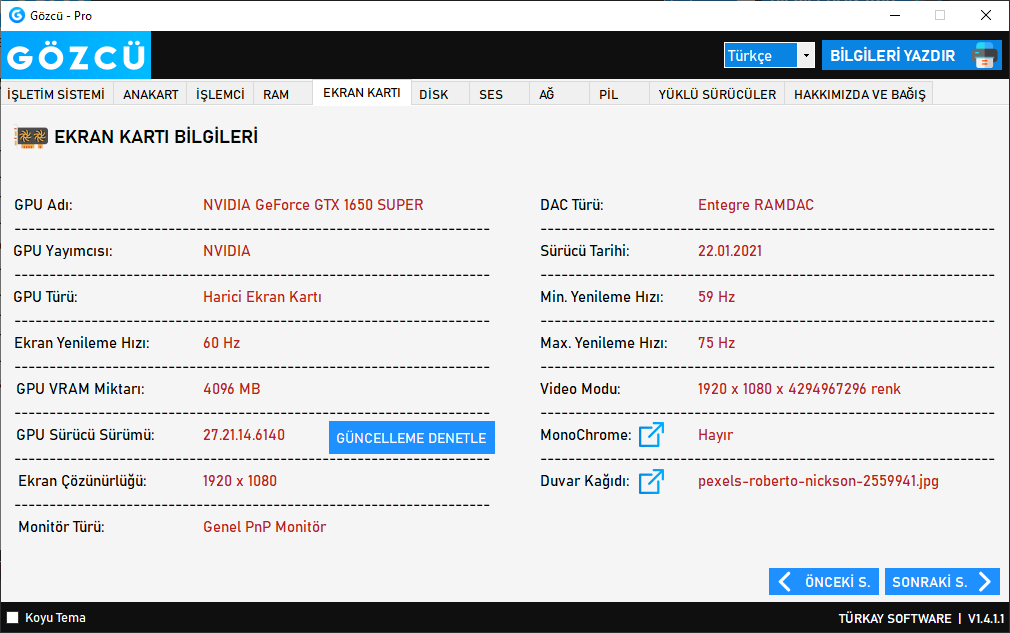Click the GPU Yayımcısı value NVIDIA
This screenshot has height=633, width=1010.
[x=227, y=250]
